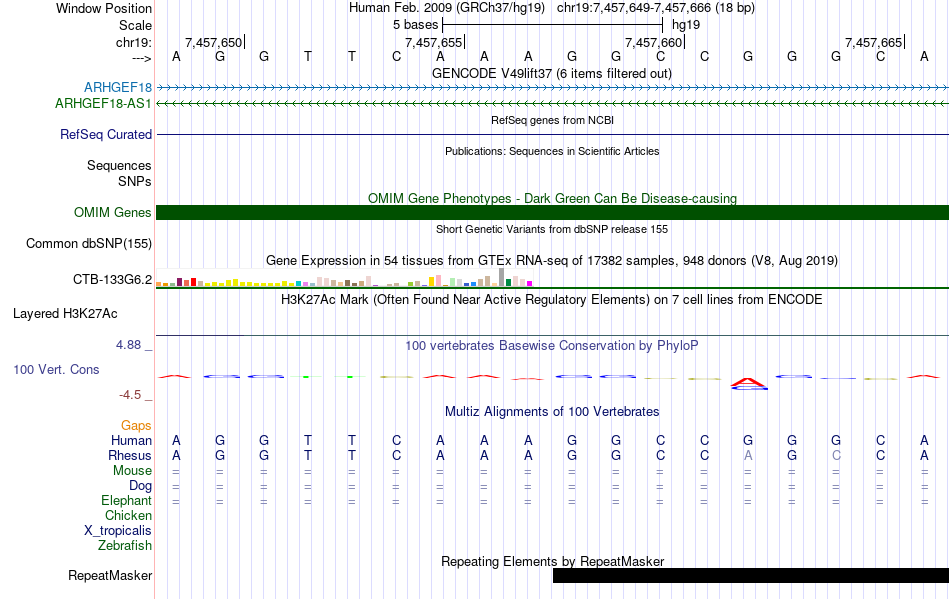Click position label 7,457,665 on ruler
This screenshot has height=599, width=950.
(874, 42)
